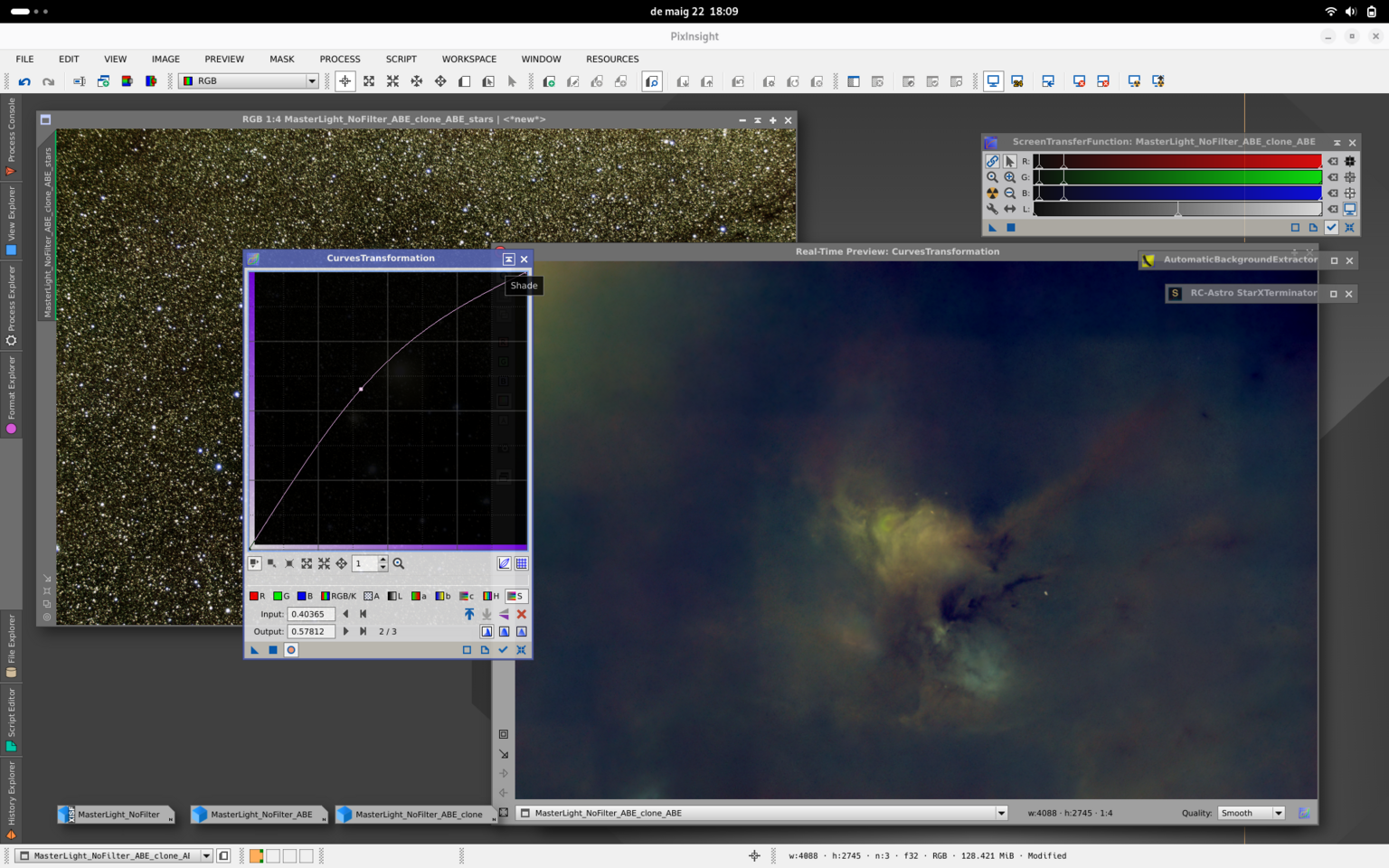Viewport: 1389px width, 868px height.
Task: Select the Akima interpolation curve type button
Action: (x=487, y=631)
